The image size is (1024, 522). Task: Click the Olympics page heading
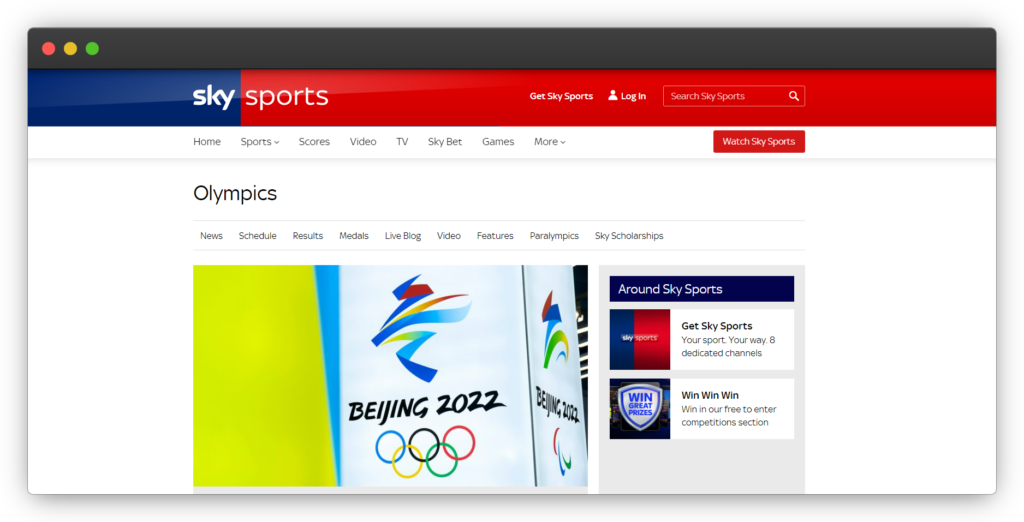235,193
